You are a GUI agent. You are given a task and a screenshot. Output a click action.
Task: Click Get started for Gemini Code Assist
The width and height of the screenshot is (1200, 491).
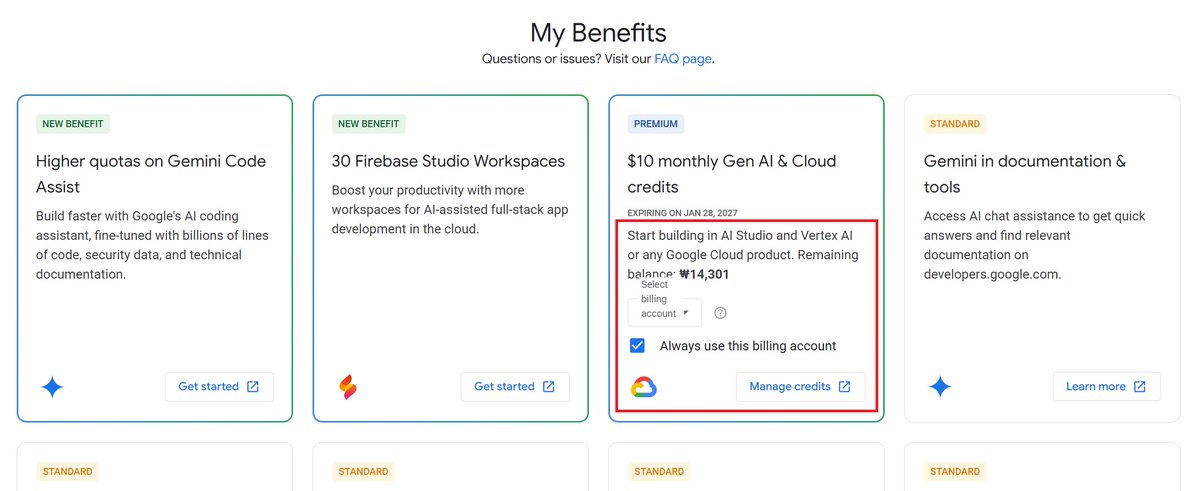(219, 387)
